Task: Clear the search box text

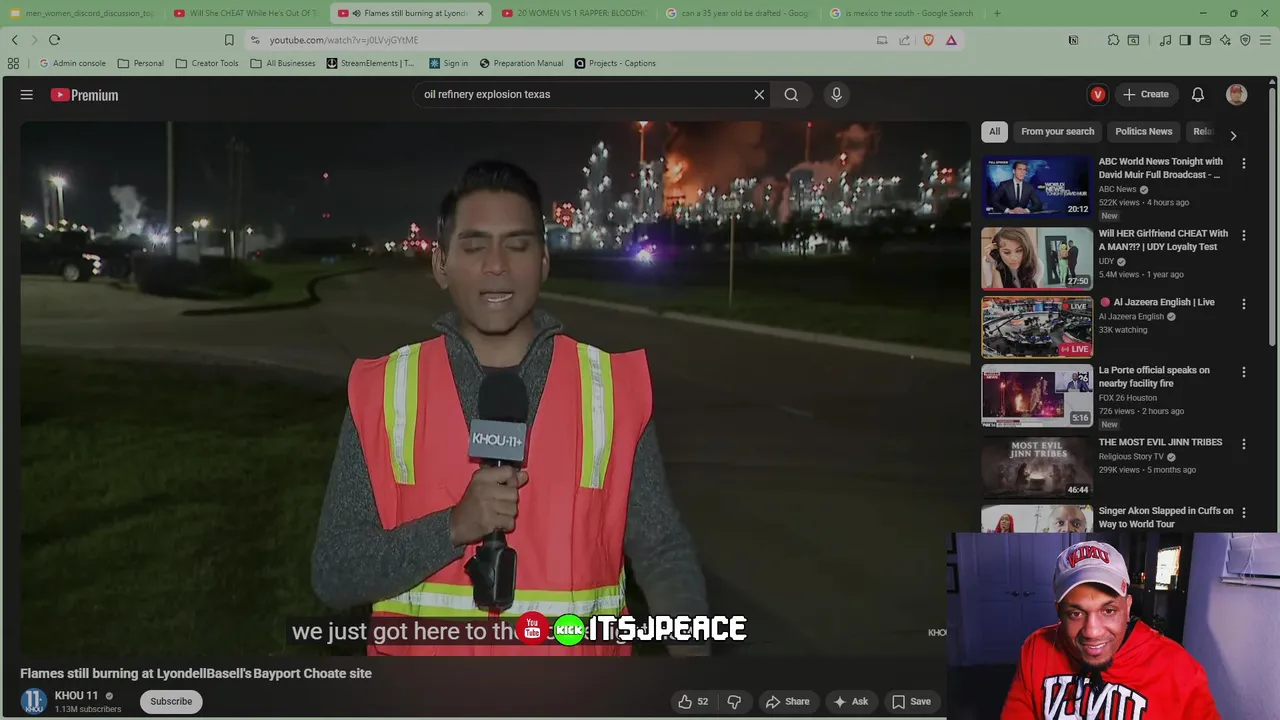Action: click(759, 95)
